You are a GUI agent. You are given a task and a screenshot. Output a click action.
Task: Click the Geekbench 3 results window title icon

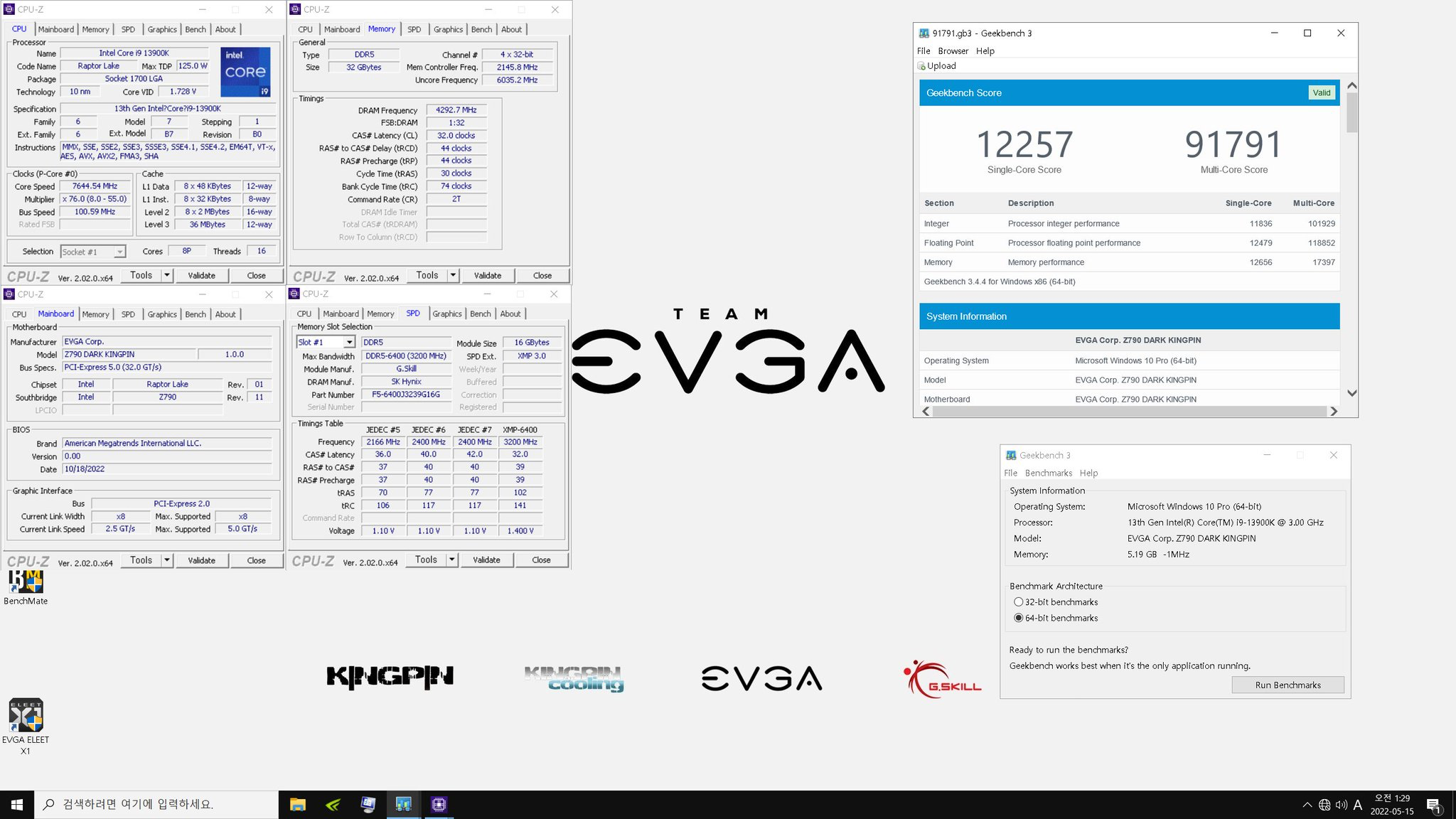click(x=924, y=33)
